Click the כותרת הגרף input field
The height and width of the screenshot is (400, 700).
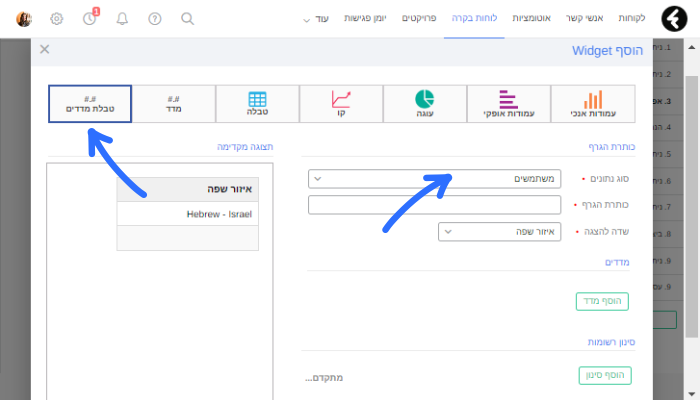[x=434, y=205]
